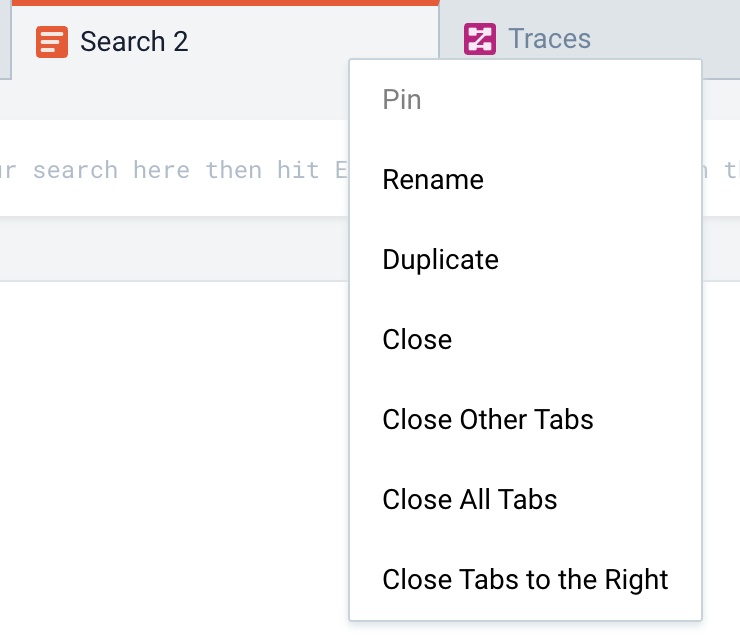This screenshot has height=644, width=740.
Task: Click orange active indicator above Search 2
Action: (225, 3)
